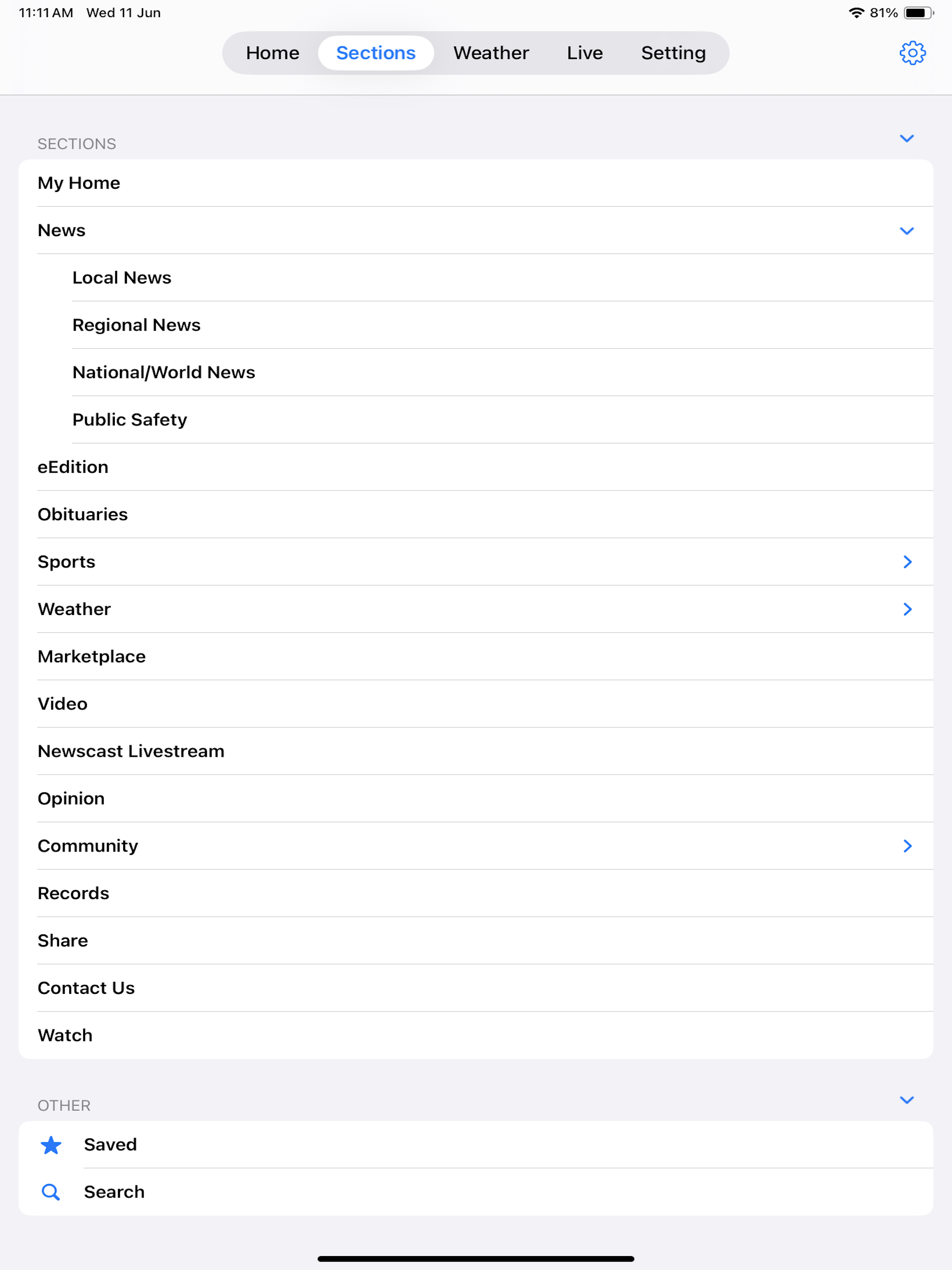Collapse the OTHER group chevron
Image resolution: width=952 pixels, height=1270 pixels.
pos(906,1100)
